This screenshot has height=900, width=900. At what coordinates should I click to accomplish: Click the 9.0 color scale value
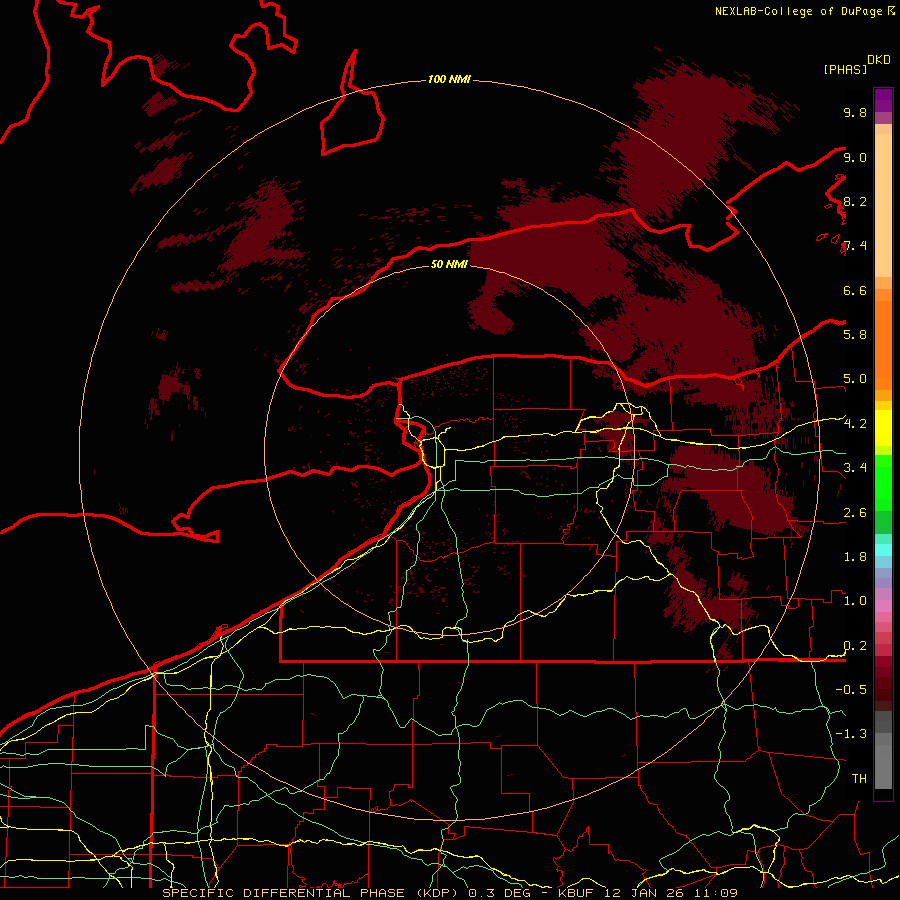tap(855, 157)
